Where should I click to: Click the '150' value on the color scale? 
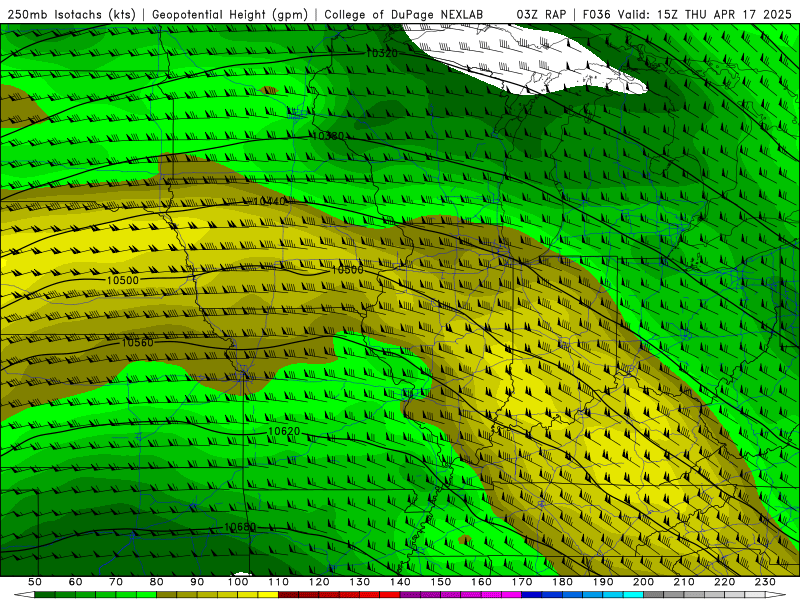[441, 582]
